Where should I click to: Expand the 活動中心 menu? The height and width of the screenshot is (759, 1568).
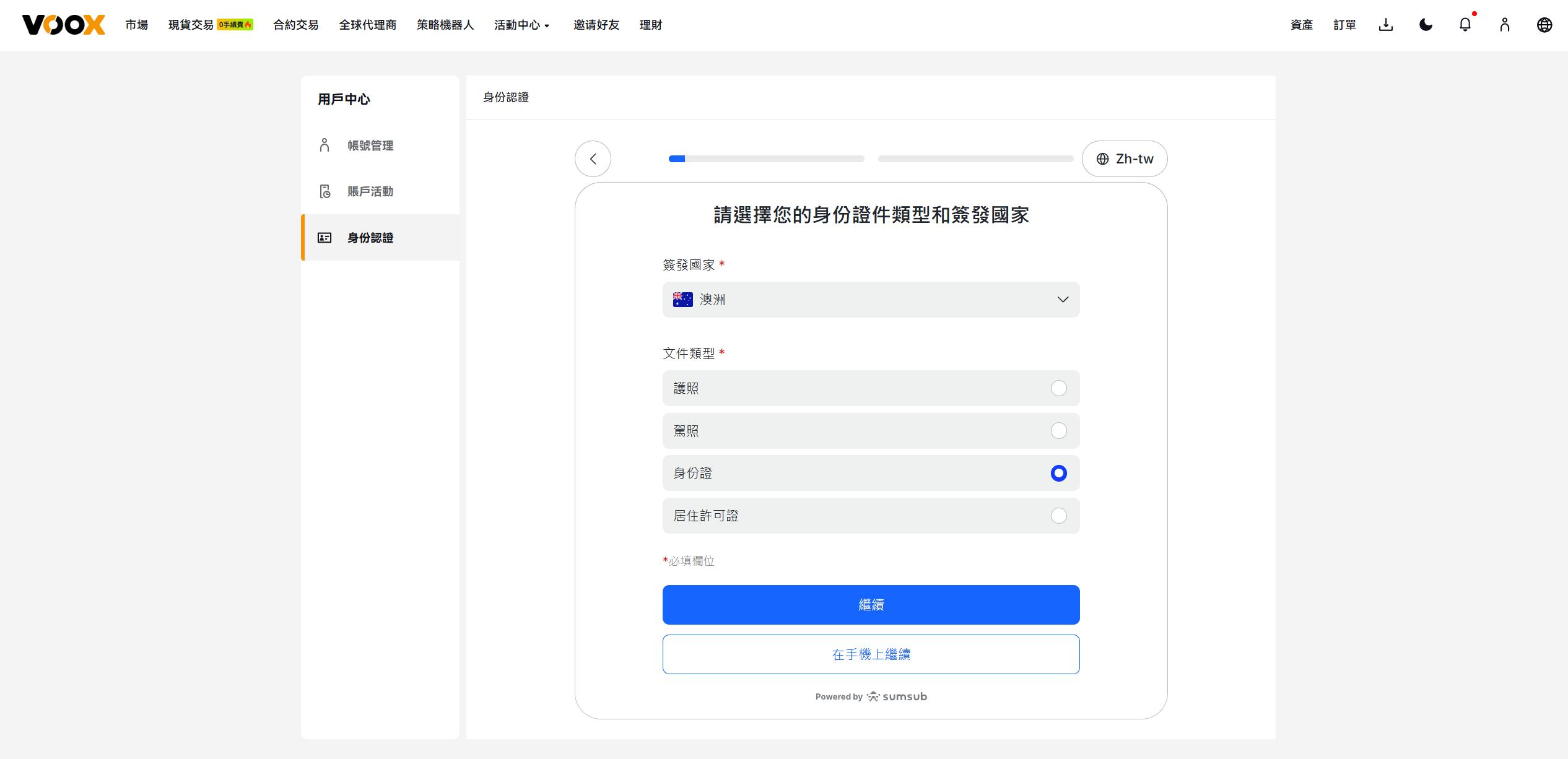(x=522, y=25)
